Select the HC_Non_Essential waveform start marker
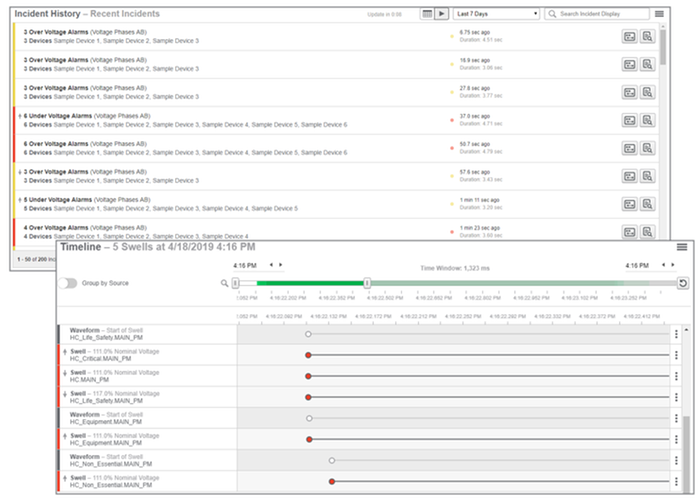Screen dimensions: 700x501 coord(332,460)
